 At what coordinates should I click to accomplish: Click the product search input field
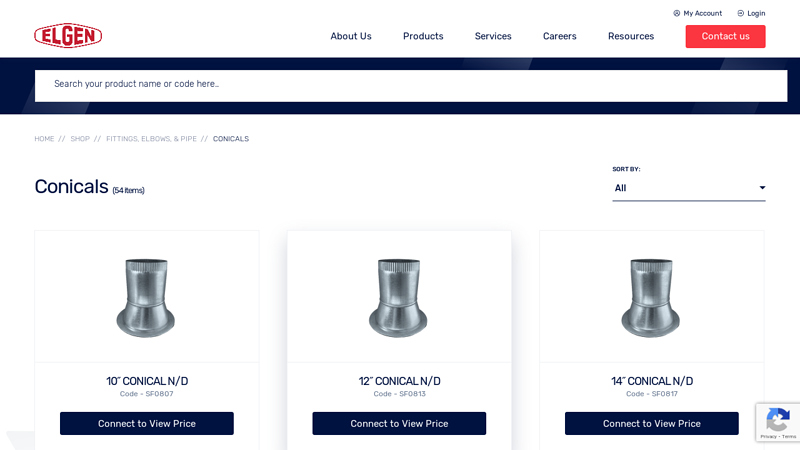(410, 84)
